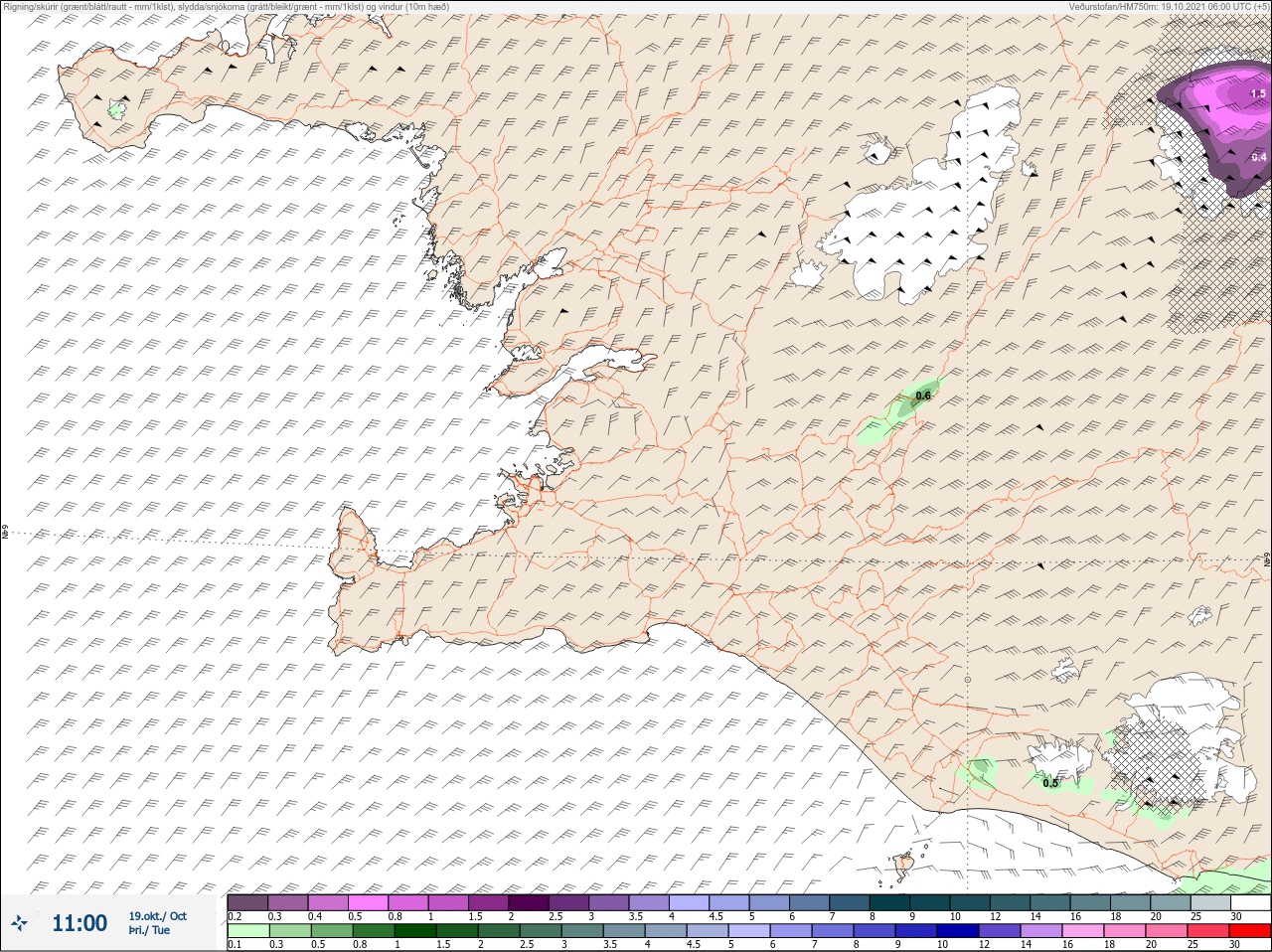Image resolution: width=1272 pixels, height=952 pixels.
Task: Select bright pink snow legend swatch labeled 0.5
Action: point(368,902)
